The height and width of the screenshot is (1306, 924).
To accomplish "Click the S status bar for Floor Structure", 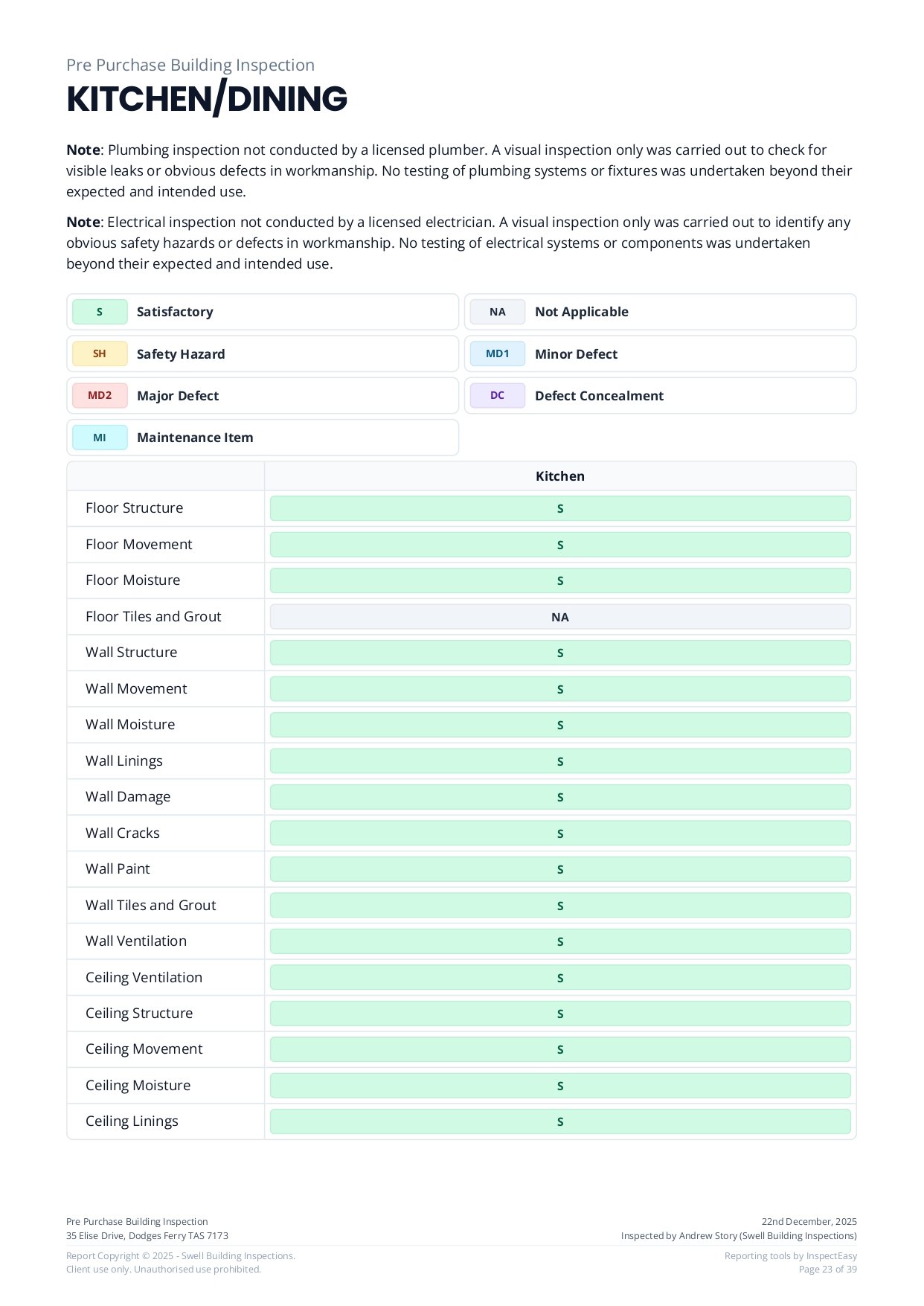I will [559, 508].
